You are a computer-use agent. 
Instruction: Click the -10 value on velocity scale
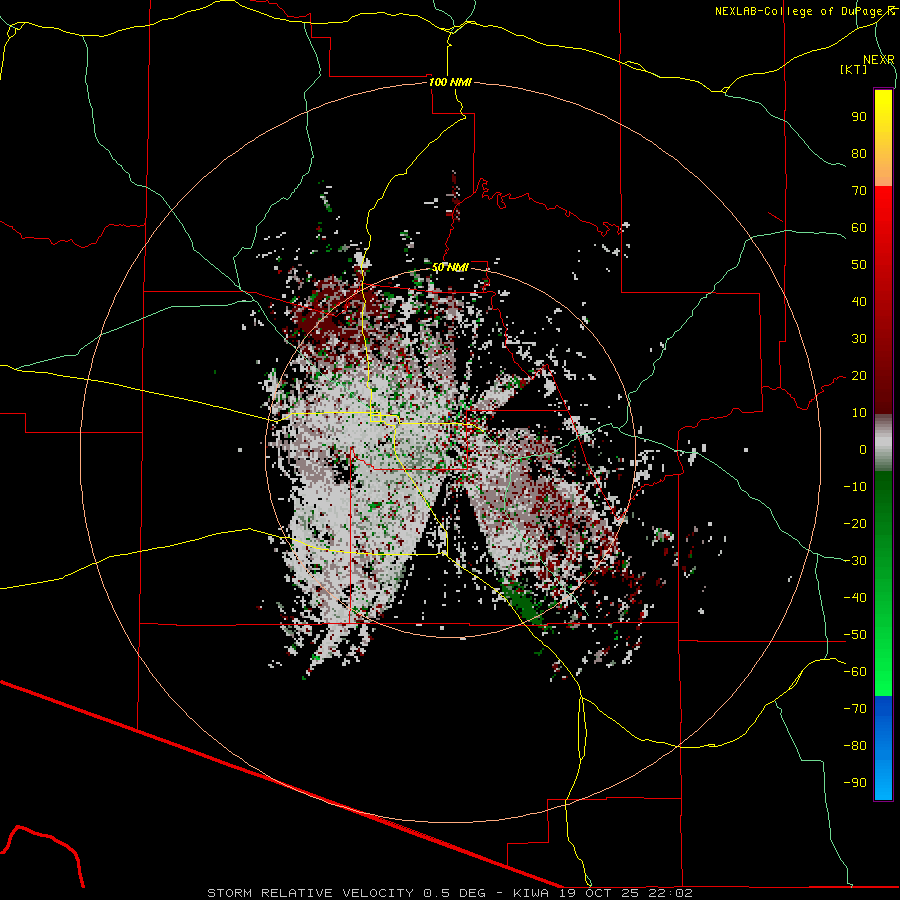[855, 487]
